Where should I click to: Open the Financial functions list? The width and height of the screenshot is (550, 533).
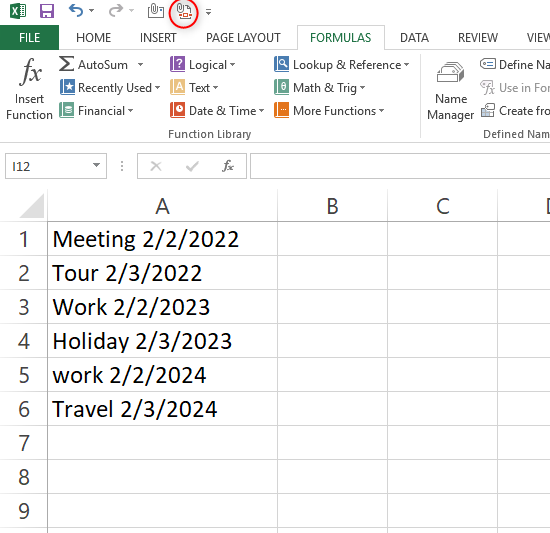96,111
